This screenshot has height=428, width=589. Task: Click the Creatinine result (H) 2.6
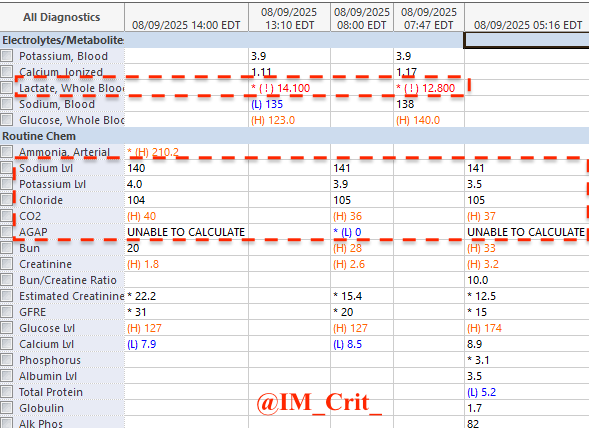[x=349, y=264]
